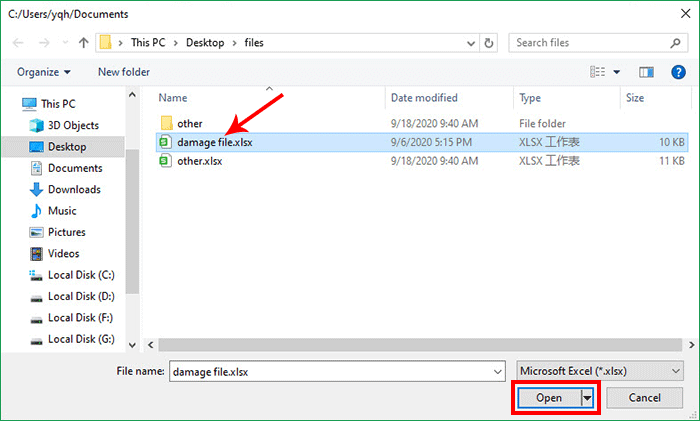Click the other folder's yellow icon

[166, 124]
